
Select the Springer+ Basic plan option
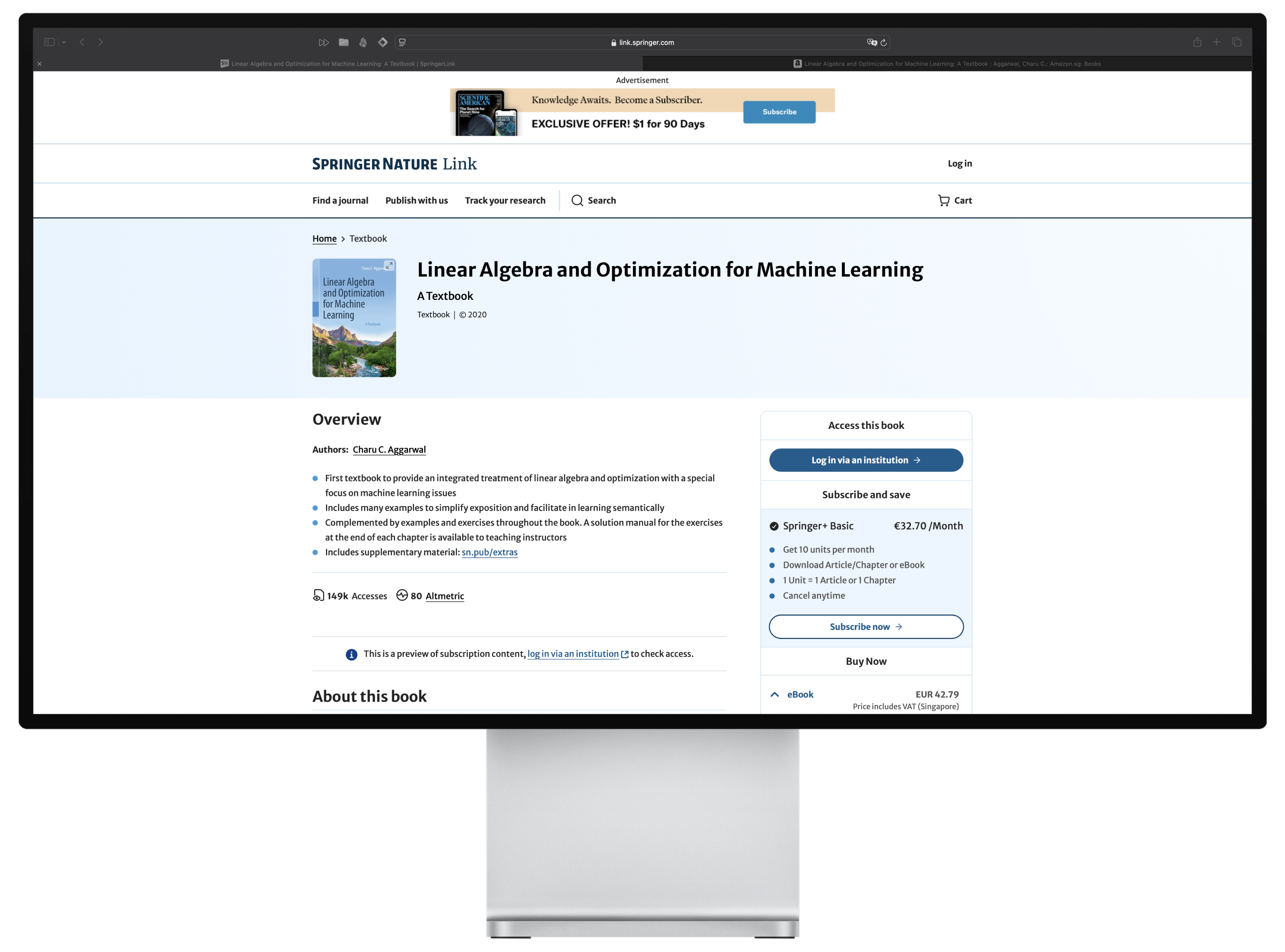(774, 526)
